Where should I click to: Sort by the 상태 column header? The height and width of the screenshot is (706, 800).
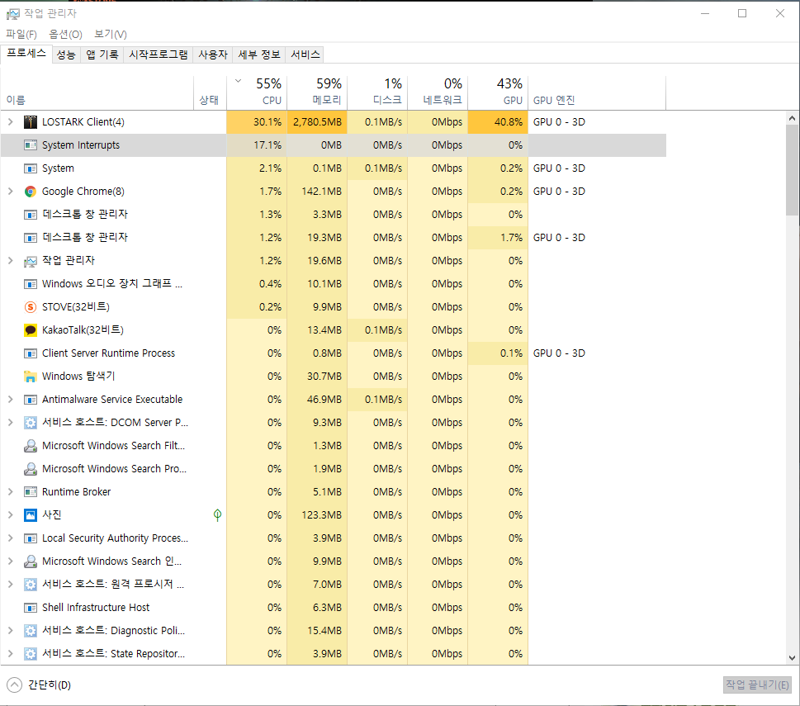pos(210,92)
